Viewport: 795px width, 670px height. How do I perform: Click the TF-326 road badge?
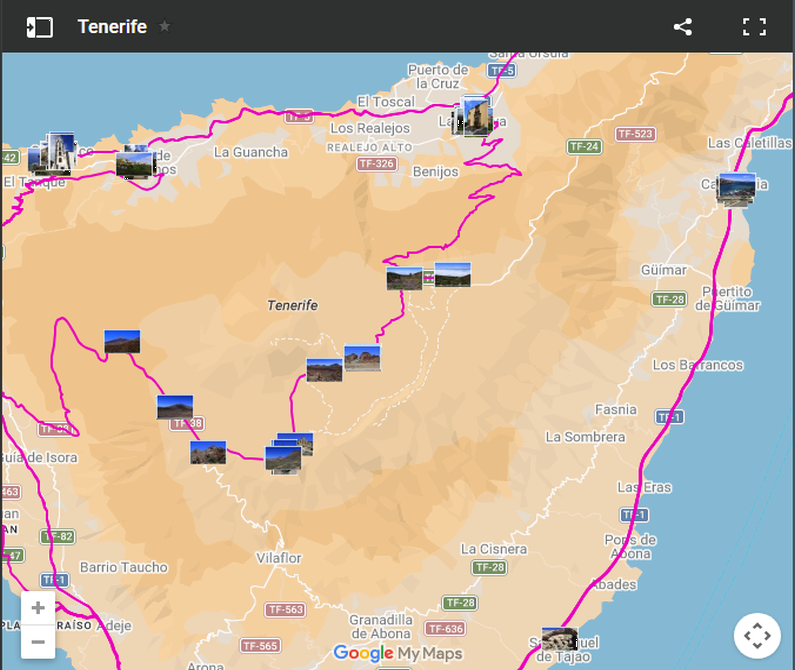[376, 164]
